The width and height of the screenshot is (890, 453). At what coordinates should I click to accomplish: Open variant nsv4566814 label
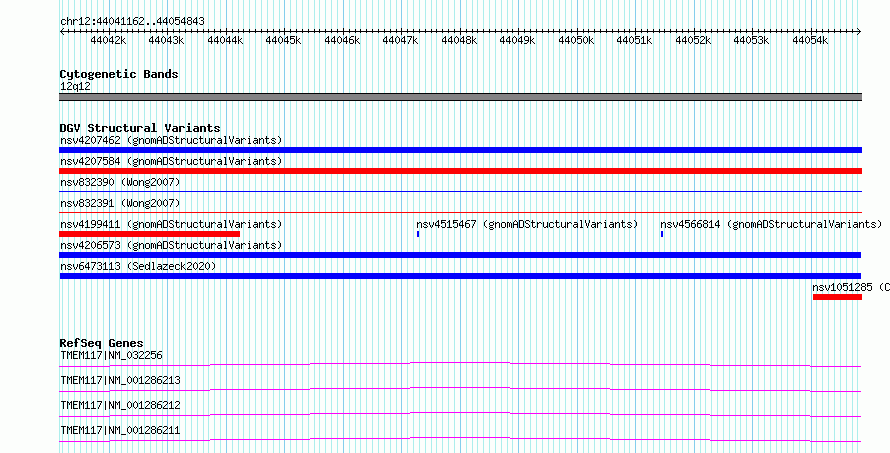771,224
